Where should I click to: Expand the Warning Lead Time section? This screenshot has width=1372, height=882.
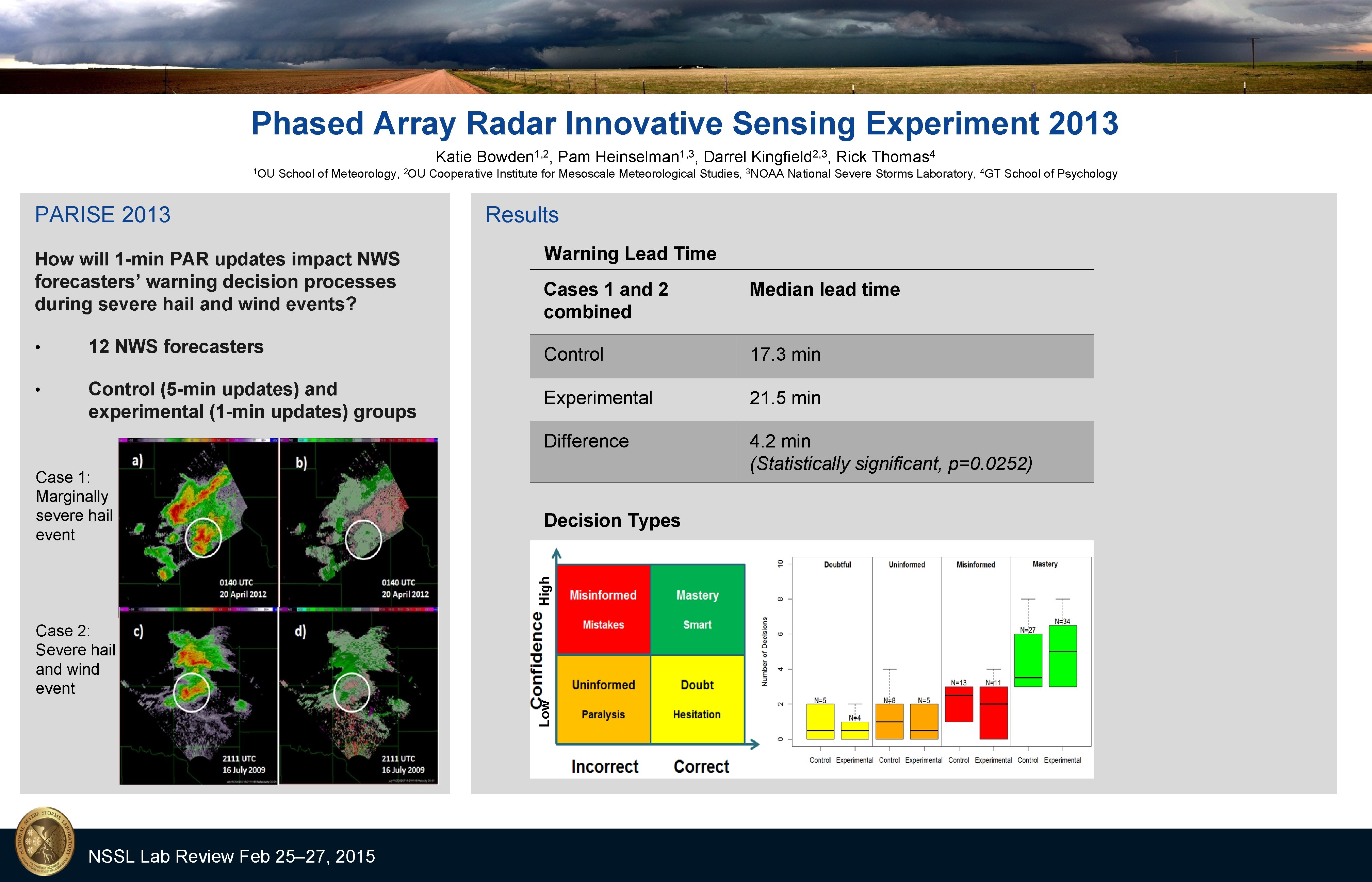coord(630,253)
